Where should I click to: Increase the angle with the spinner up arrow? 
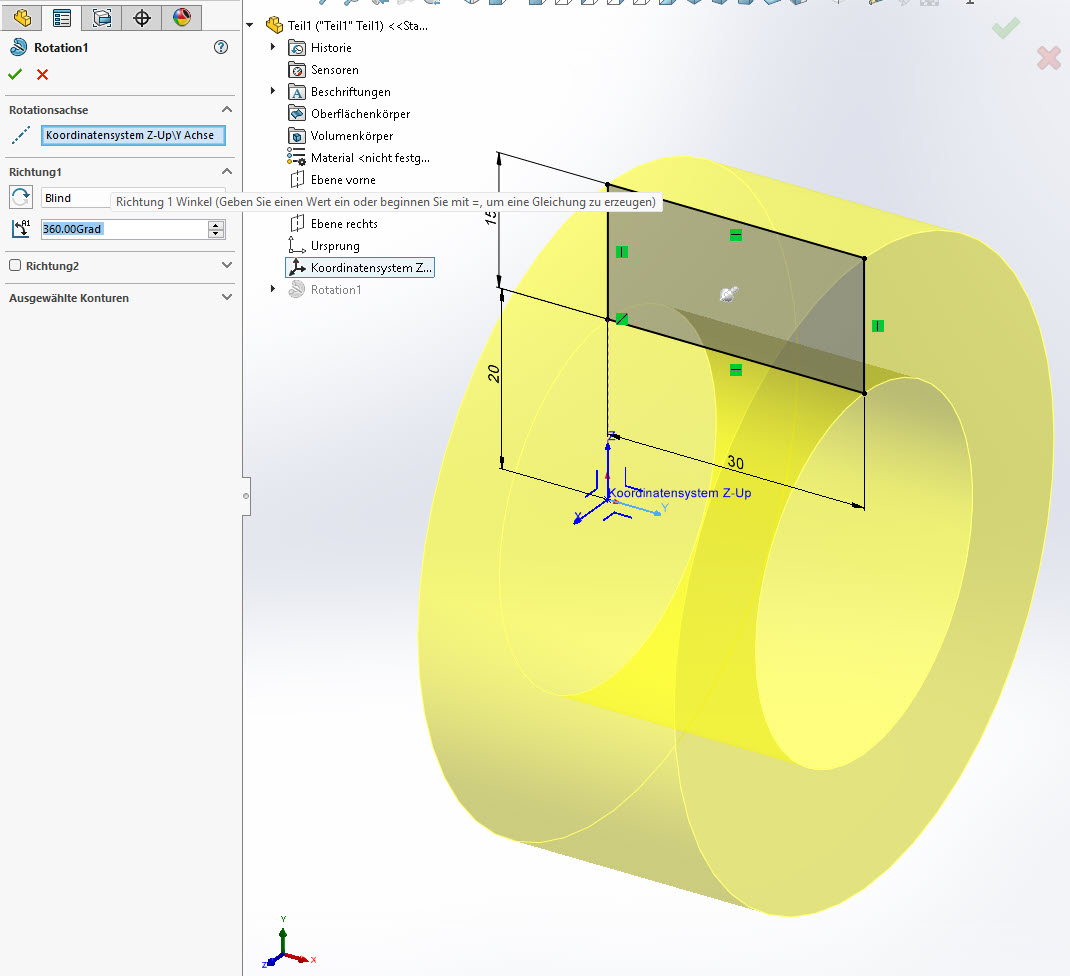(216, 225)
